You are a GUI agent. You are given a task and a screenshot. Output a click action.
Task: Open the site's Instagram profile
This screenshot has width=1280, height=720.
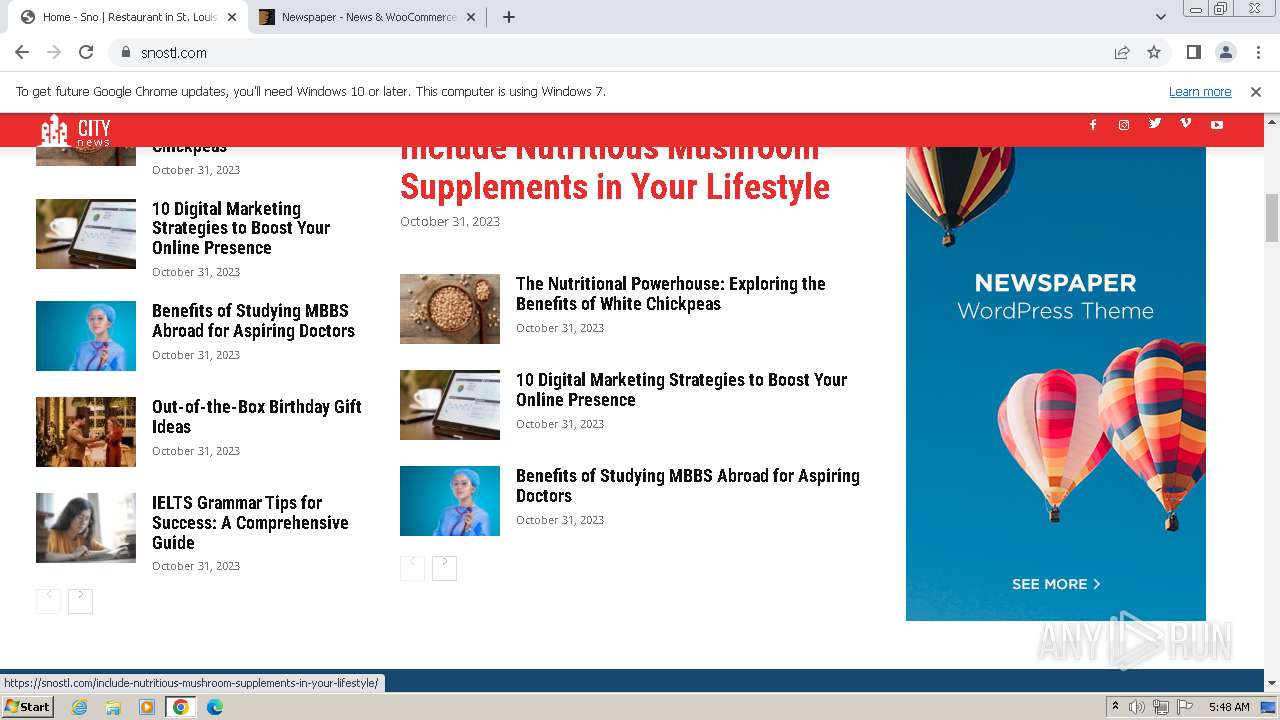(1124, 125)
